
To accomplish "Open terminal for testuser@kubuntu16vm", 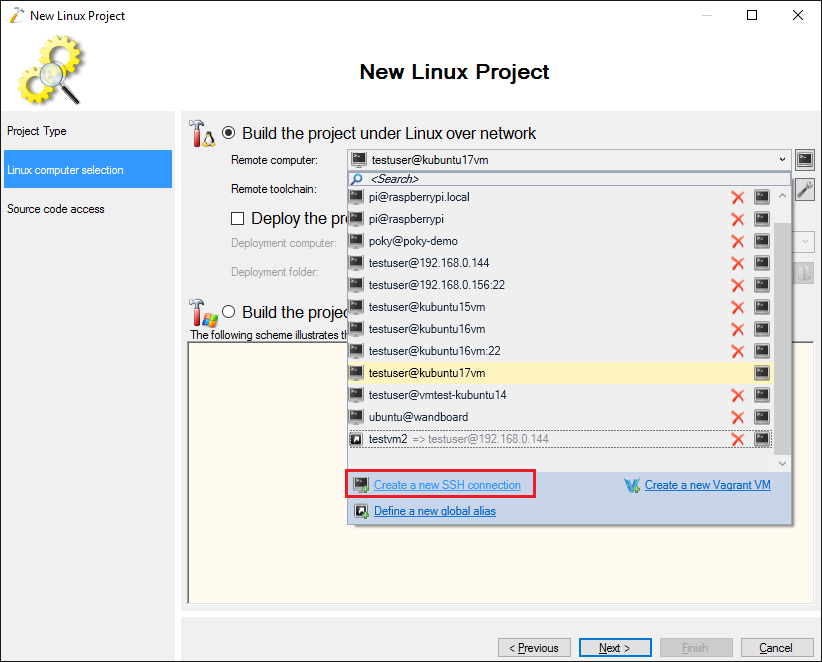I will pyautogui.click(x=762, y=329).
